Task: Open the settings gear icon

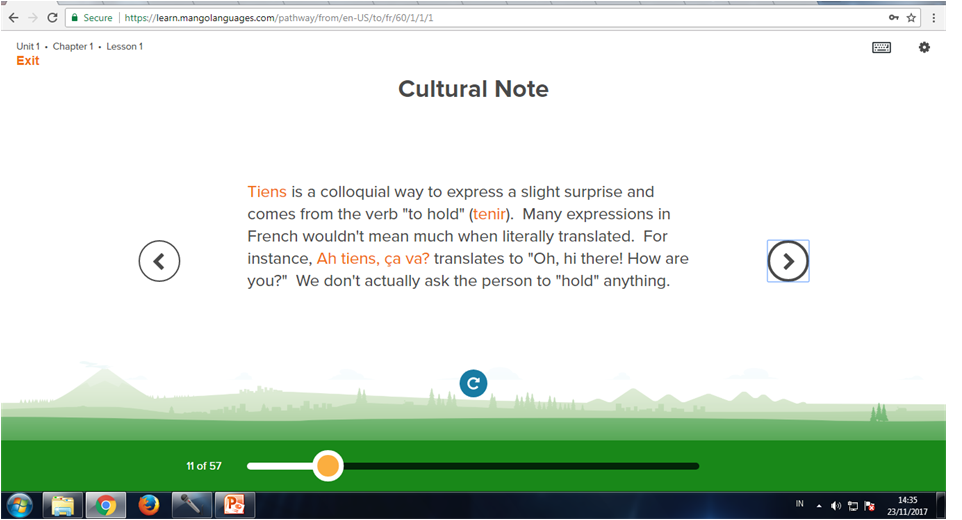Action: pos(924,47)
